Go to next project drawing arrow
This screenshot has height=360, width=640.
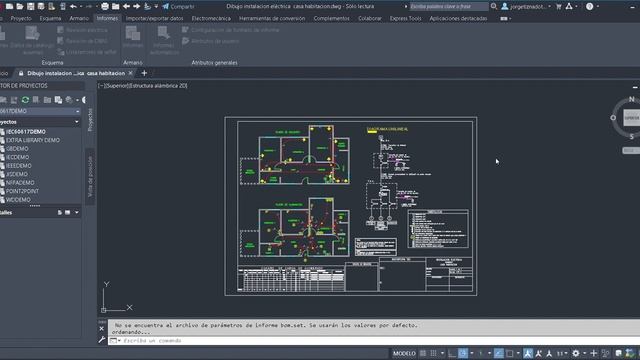point(136,7)
